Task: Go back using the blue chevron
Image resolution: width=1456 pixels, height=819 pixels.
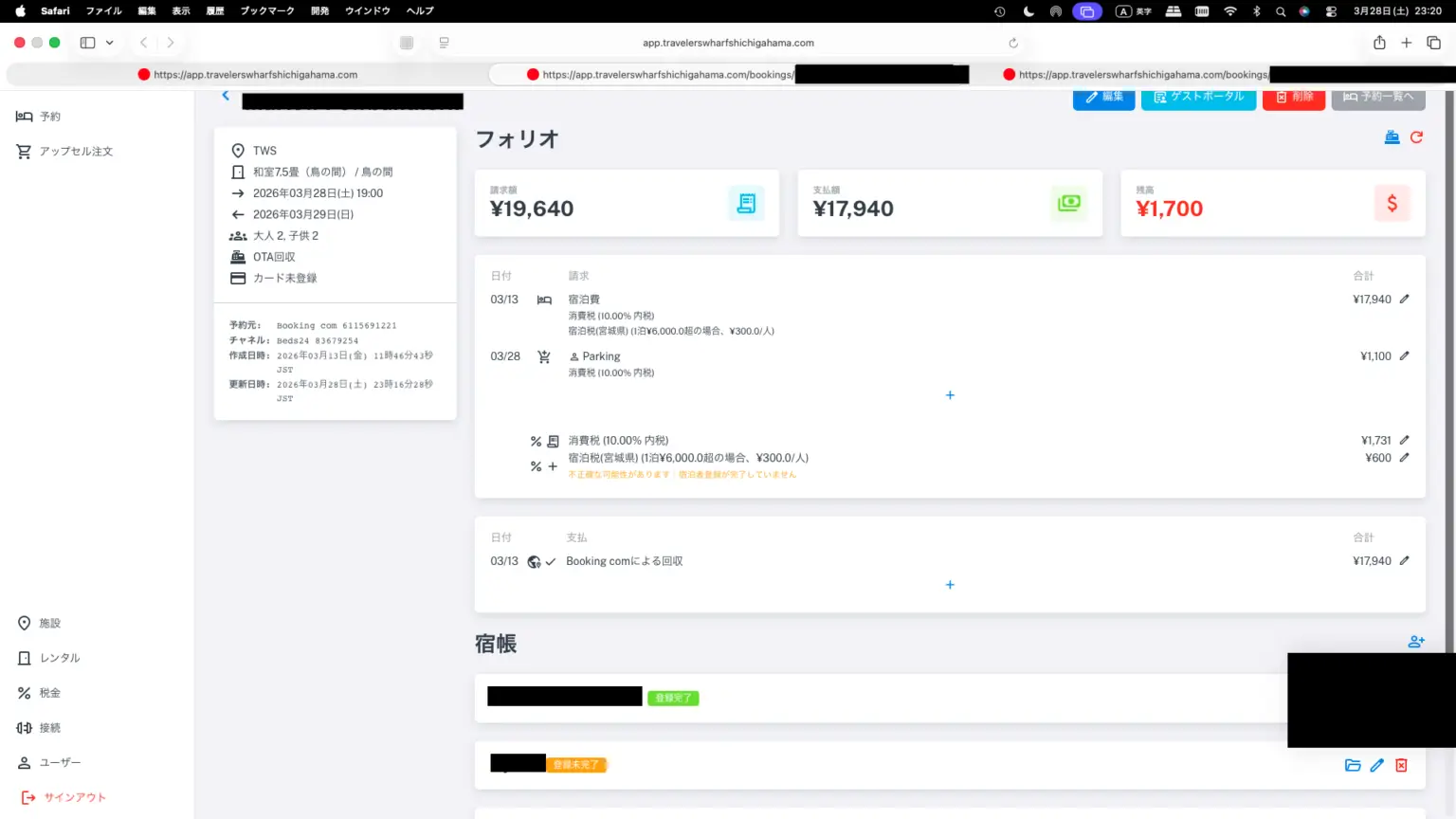Action: click(x=226, y=96)
